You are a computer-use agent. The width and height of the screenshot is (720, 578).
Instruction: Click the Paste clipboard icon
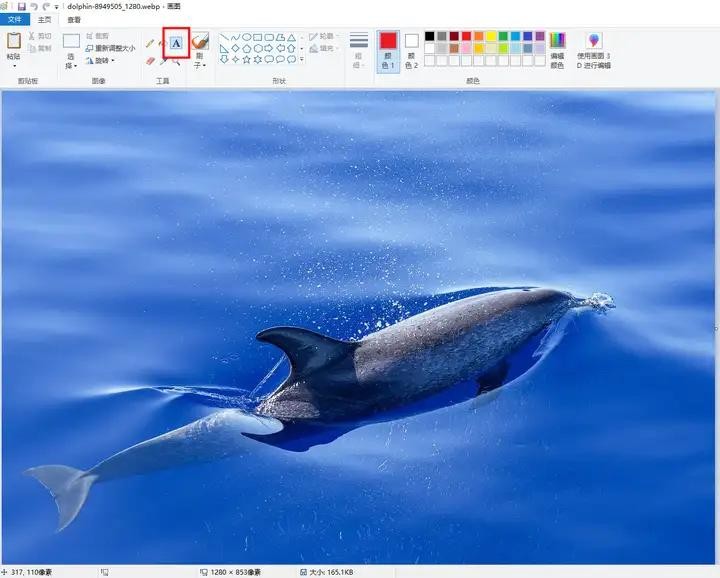pyautogui.click(x=14, y=42)
